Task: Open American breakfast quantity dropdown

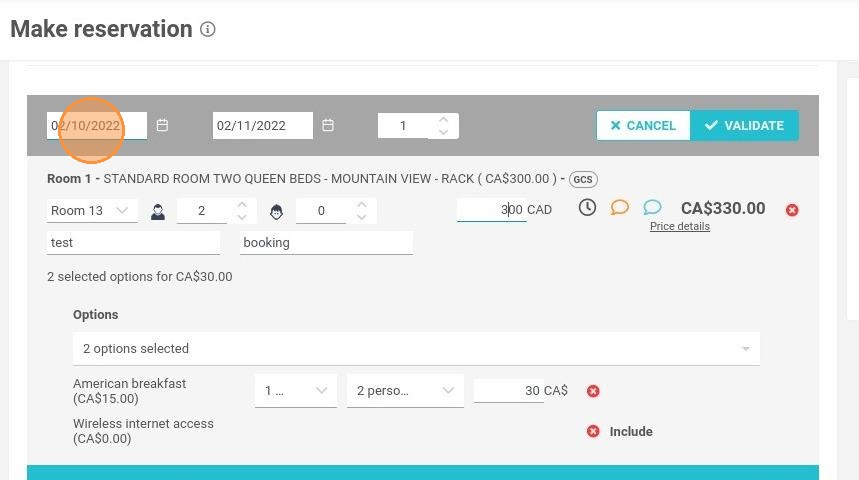Action: pos(296,391)
